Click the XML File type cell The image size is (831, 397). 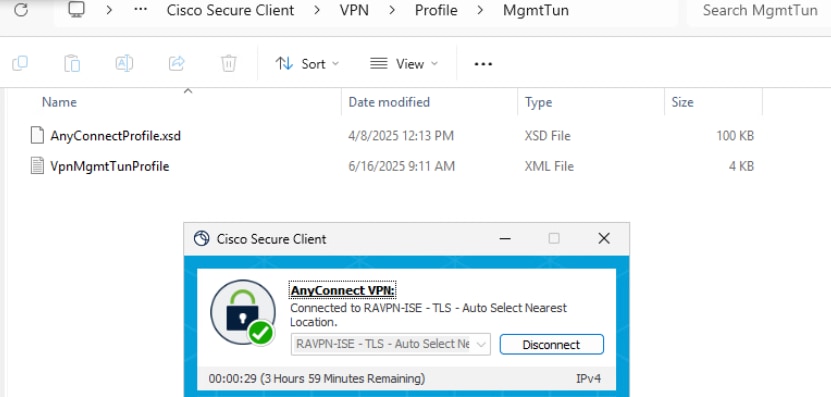[x=549, y=166]
